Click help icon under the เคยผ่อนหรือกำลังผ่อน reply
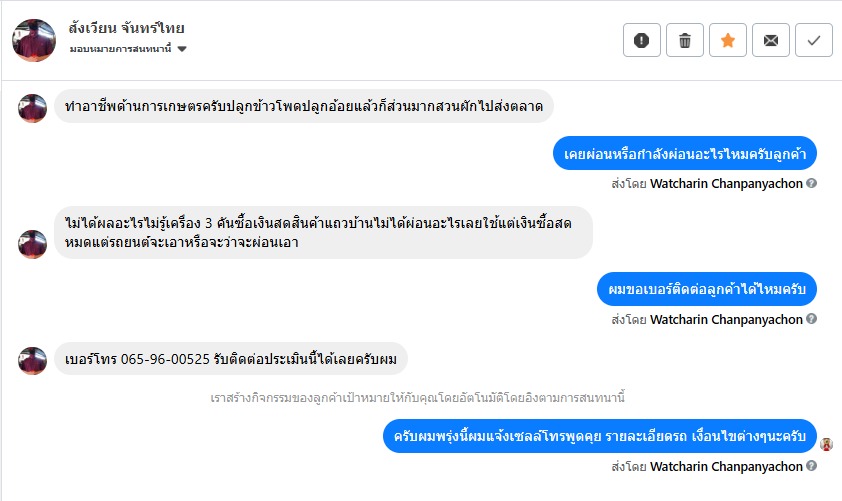Viewport: 842px width, 501px height. tap(812, 184)
